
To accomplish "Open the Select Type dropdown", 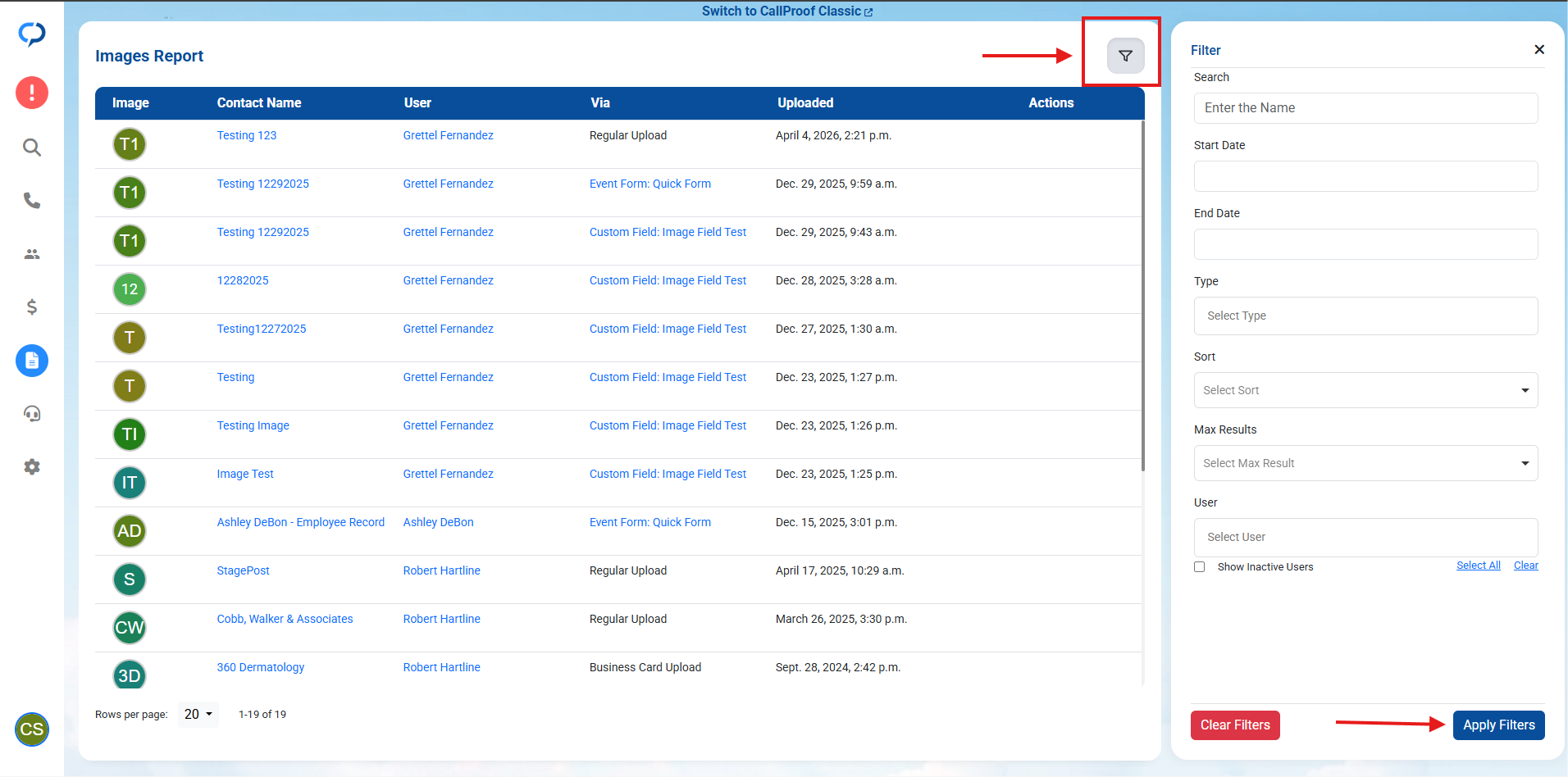I will [x=1365, y=316].
